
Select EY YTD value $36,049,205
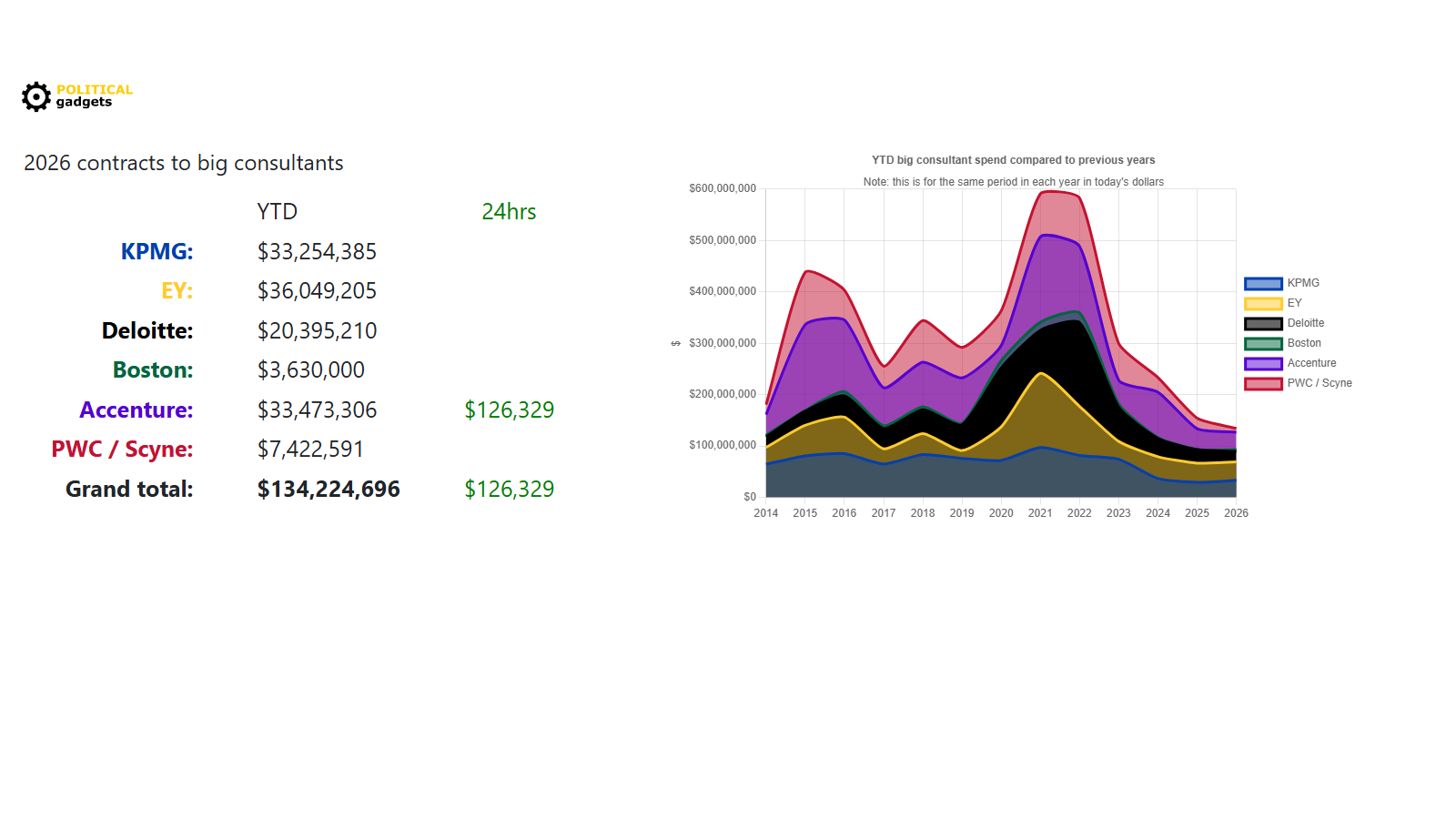(x=317, y=290)
